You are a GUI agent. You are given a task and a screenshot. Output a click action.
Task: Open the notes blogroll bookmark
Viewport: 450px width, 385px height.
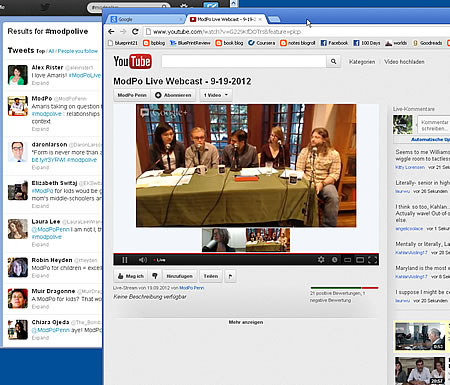298,43
